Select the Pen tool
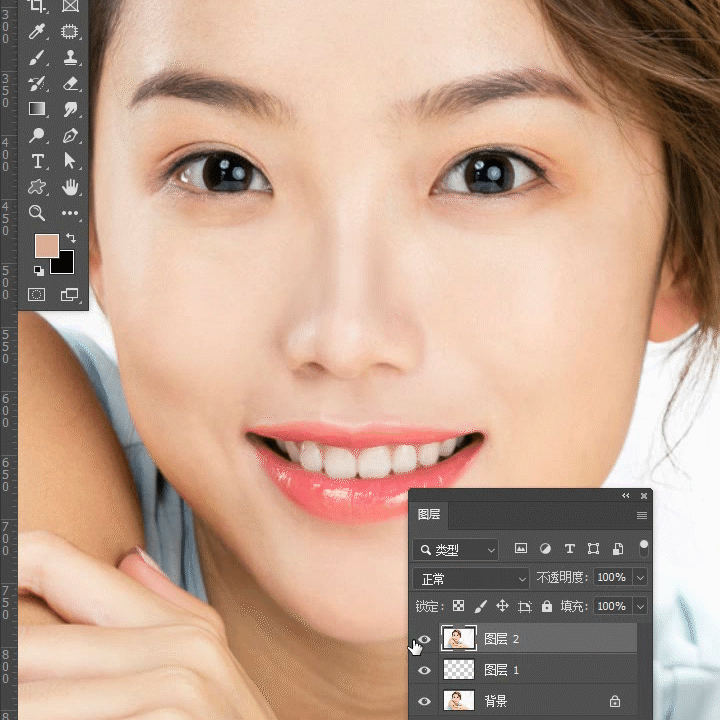The image size is (720, 720). click(x=70, y=135)
